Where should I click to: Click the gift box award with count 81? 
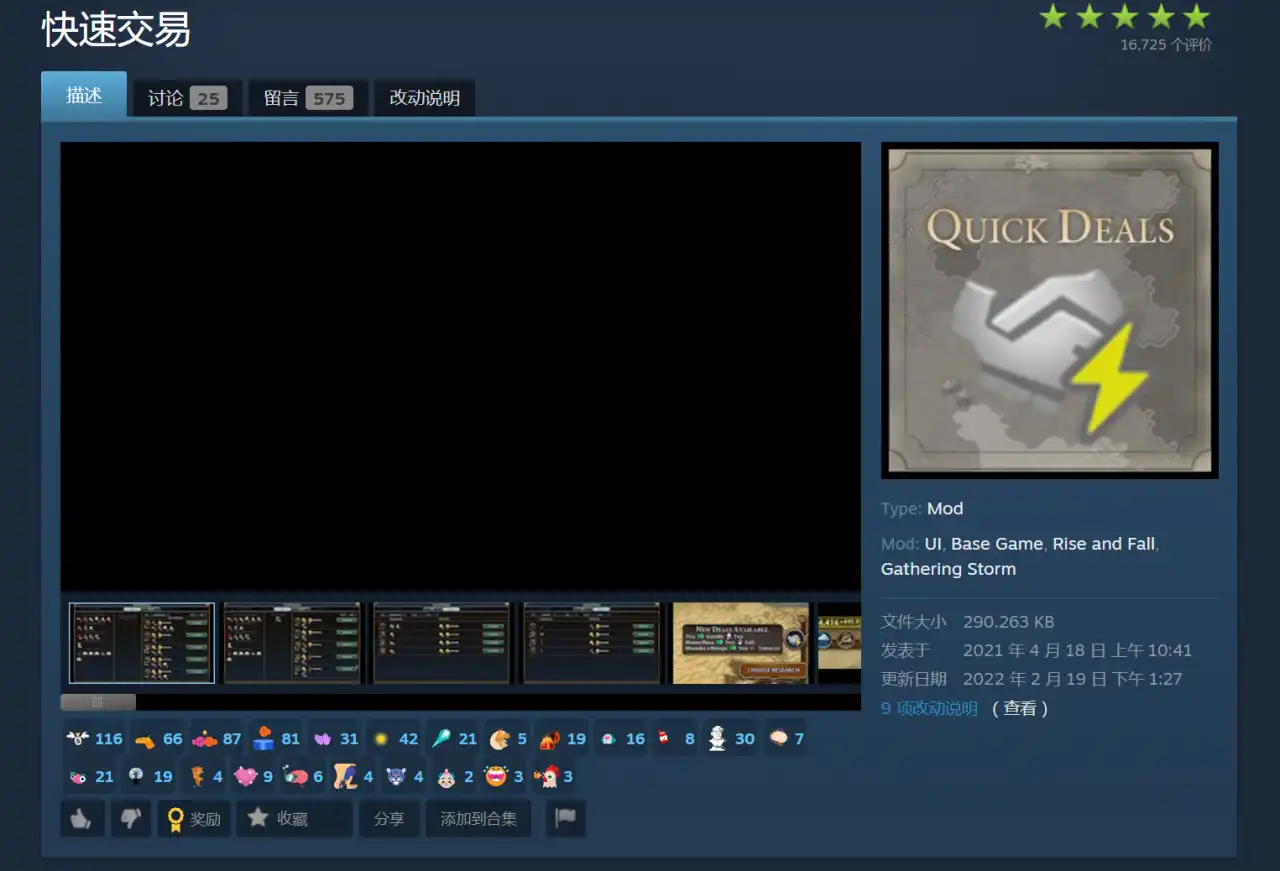277,739
